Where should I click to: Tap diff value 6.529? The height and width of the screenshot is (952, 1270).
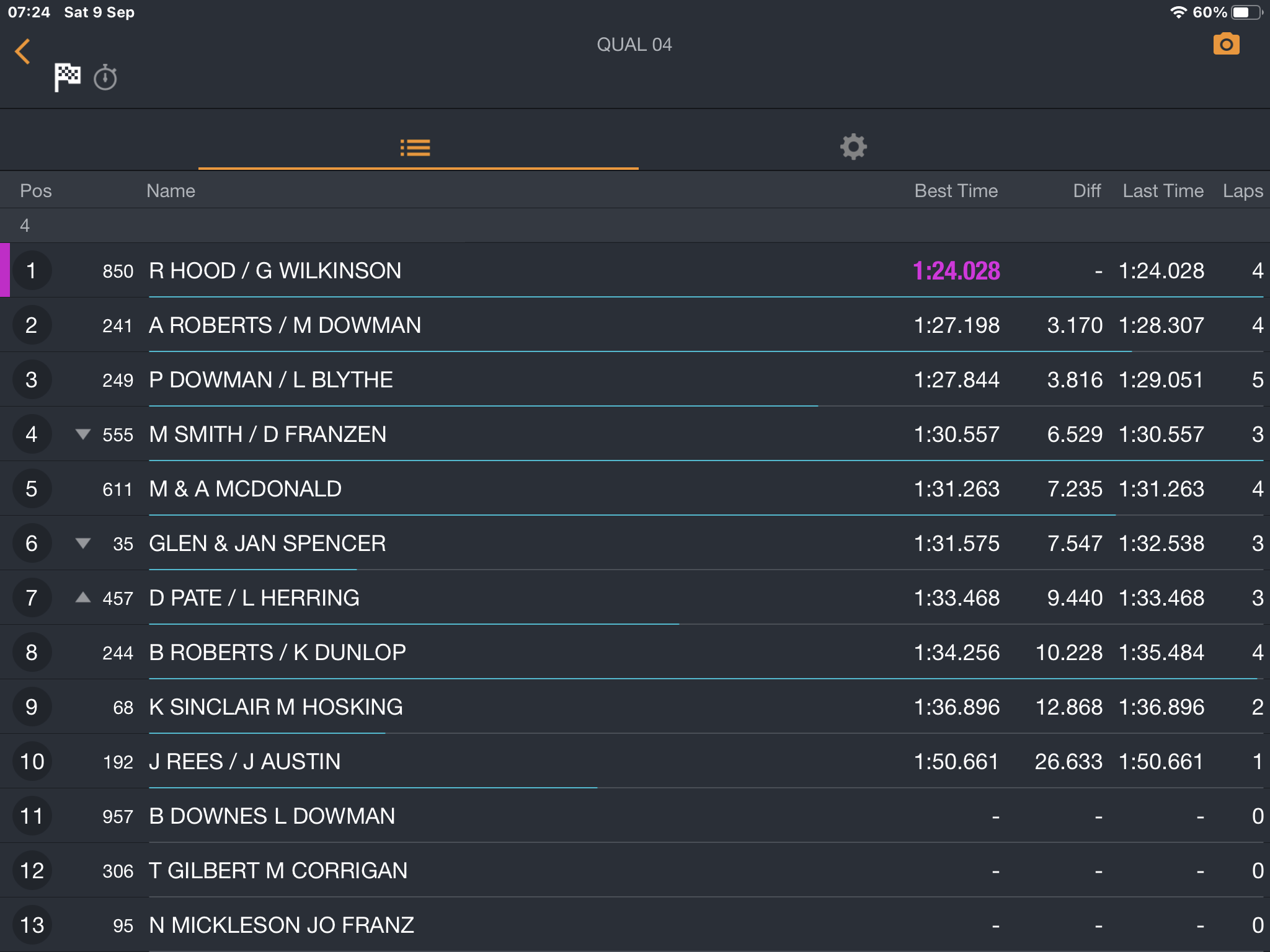tap(1075, 434)
